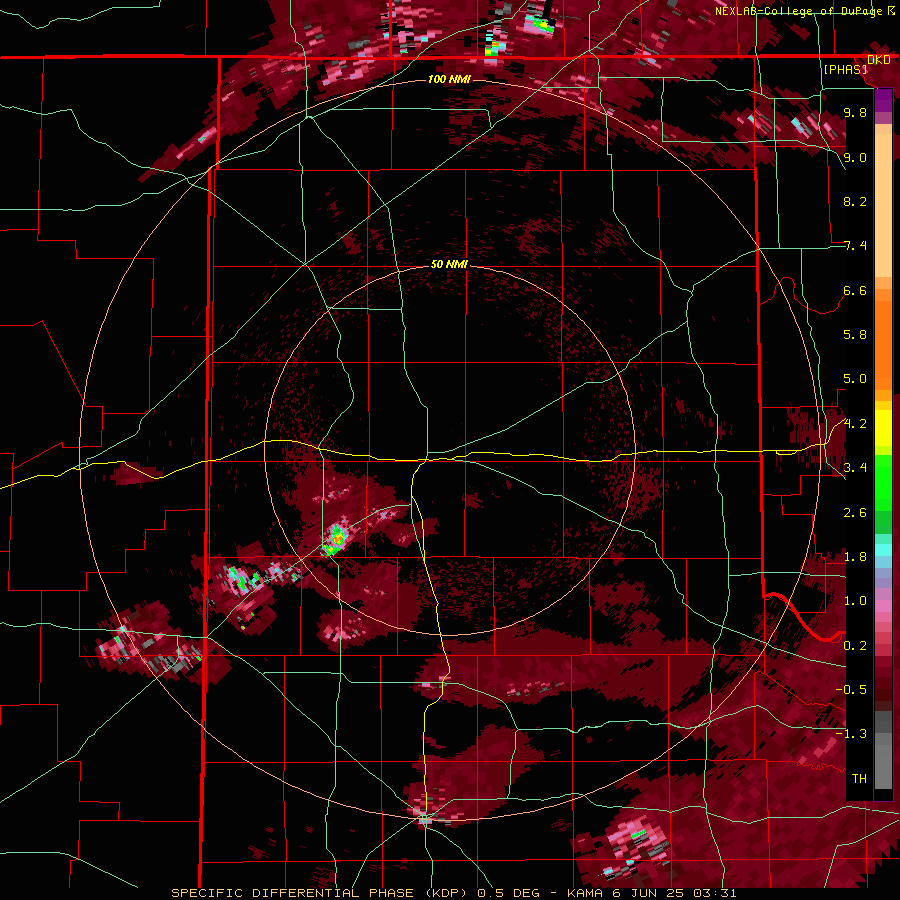Click the 100 NMI range ring label
Image resolution: width=900 pixels, height=900 pixels.
(x=449, y=79)
